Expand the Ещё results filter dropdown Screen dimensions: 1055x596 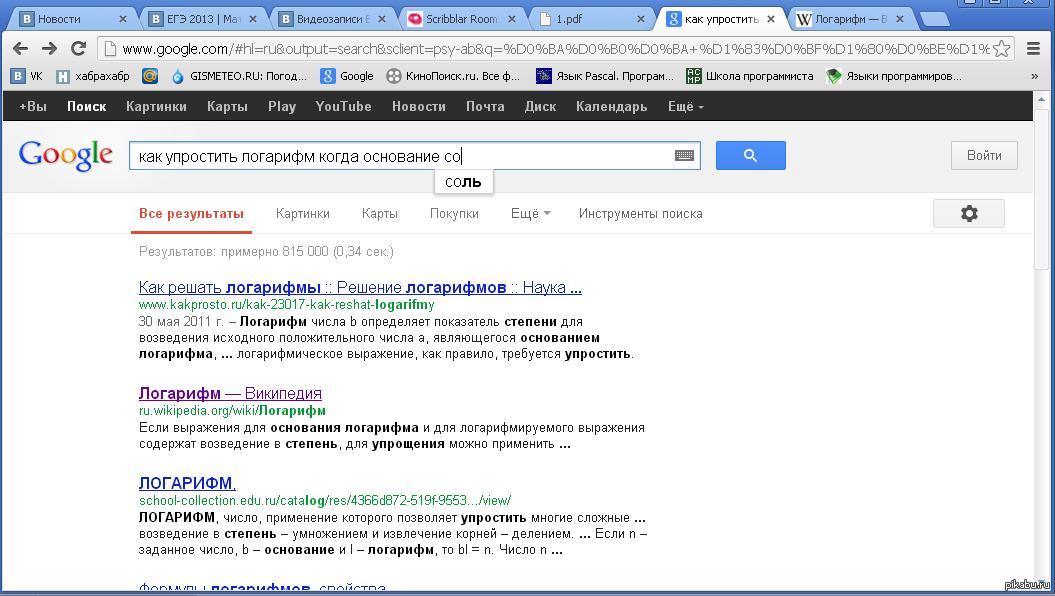tap(530, 214)
